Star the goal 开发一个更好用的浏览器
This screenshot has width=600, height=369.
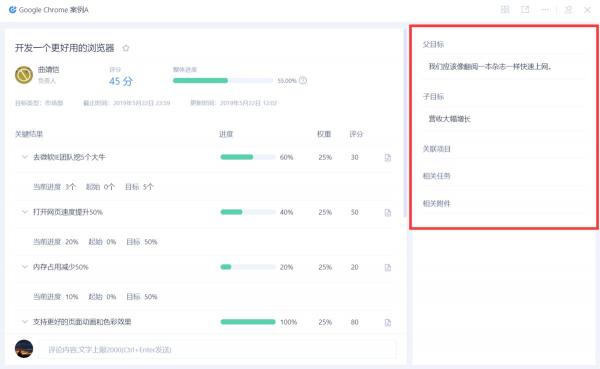[x=126, y=48]
